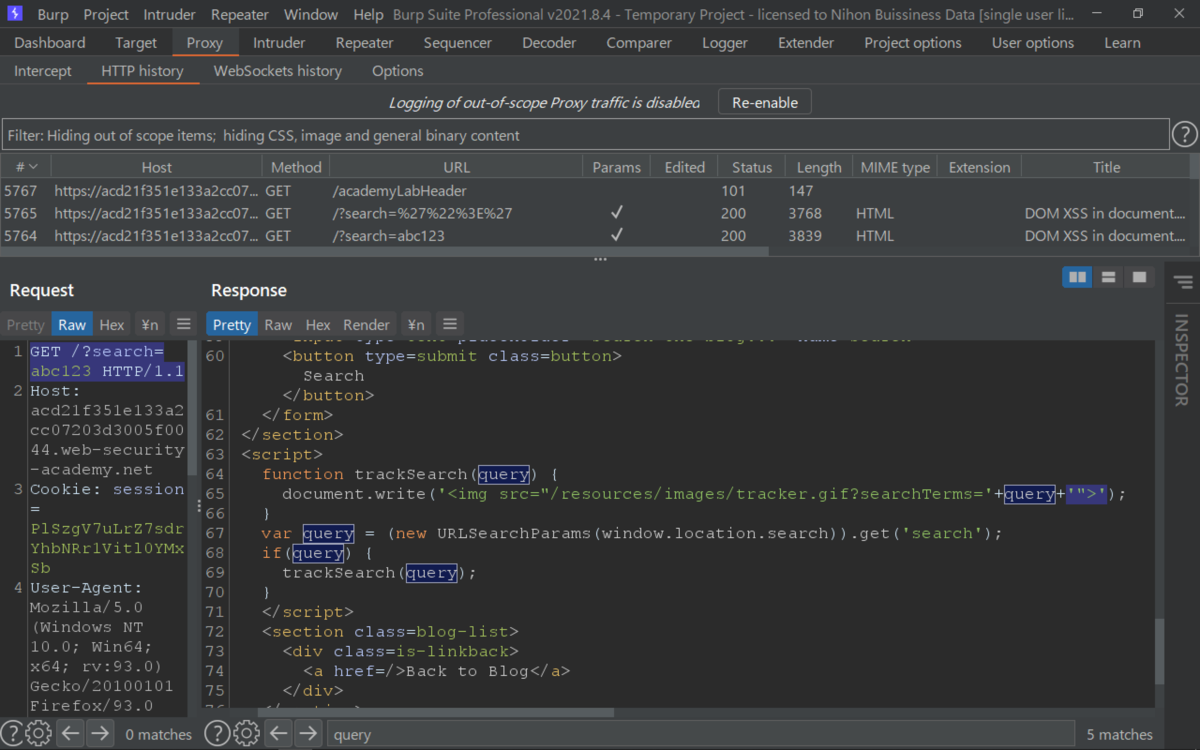Select top-bottom split layout icon
This screenshot has width=1200, height=750.
(x=1108, y=277)
